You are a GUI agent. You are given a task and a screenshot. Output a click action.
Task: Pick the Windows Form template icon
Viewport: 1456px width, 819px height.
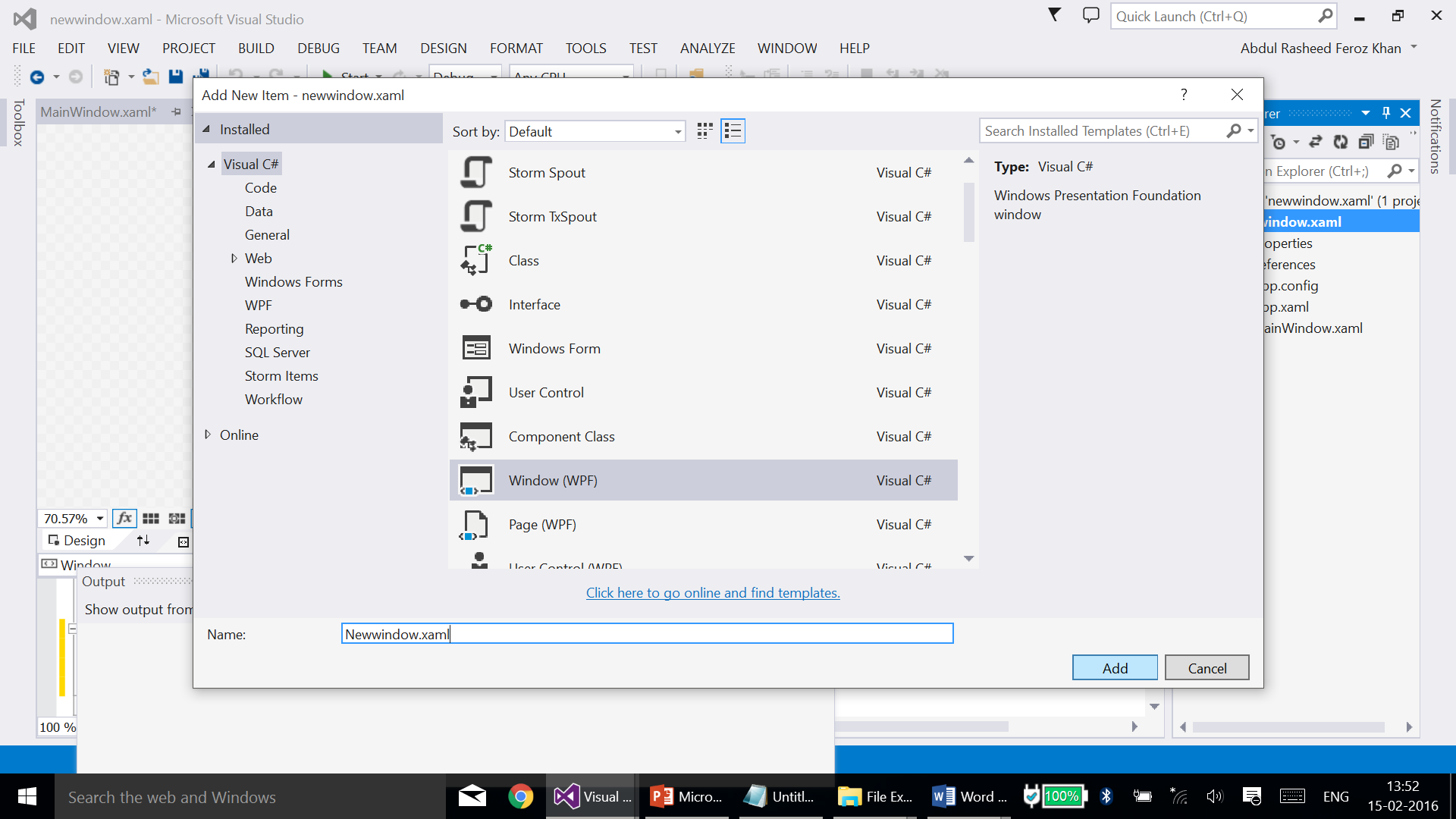pos(476,349)
